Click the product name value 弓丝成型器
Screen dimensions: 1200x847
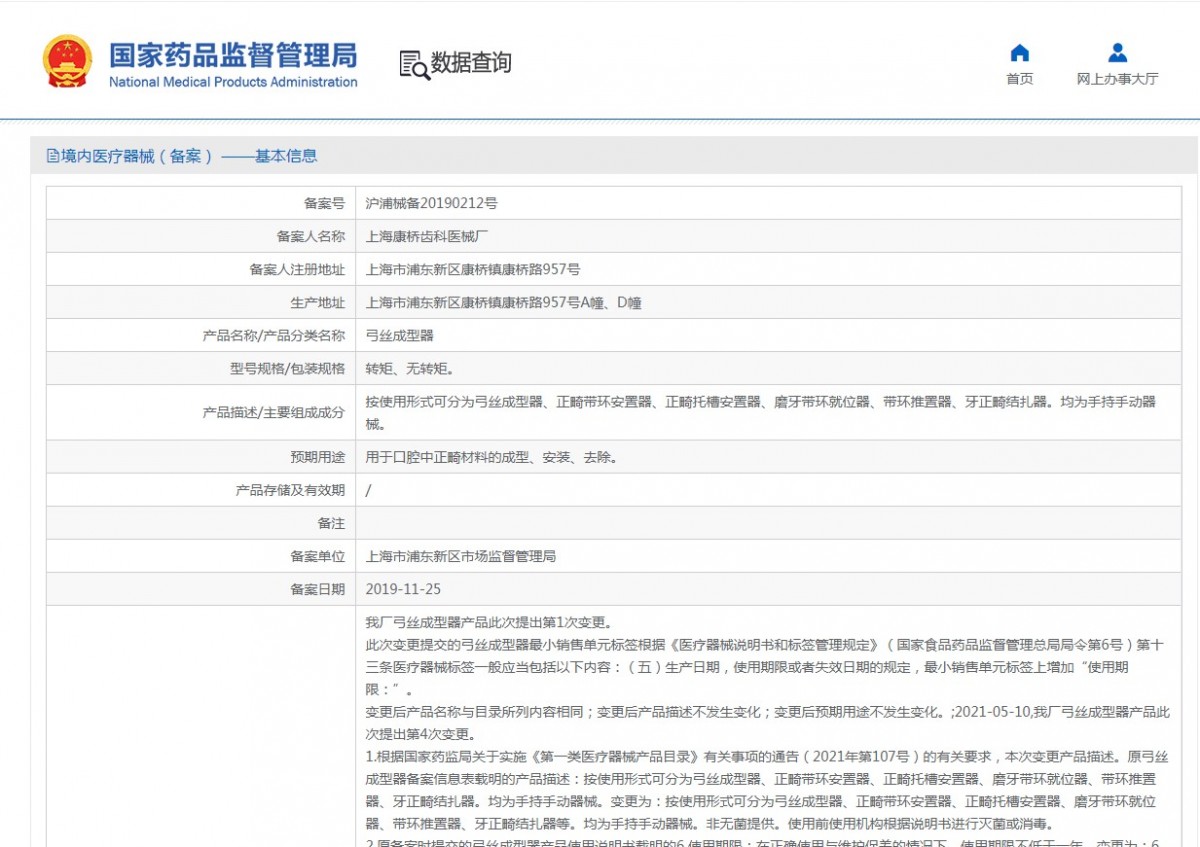pyautogui.click(x=400, y=336)
